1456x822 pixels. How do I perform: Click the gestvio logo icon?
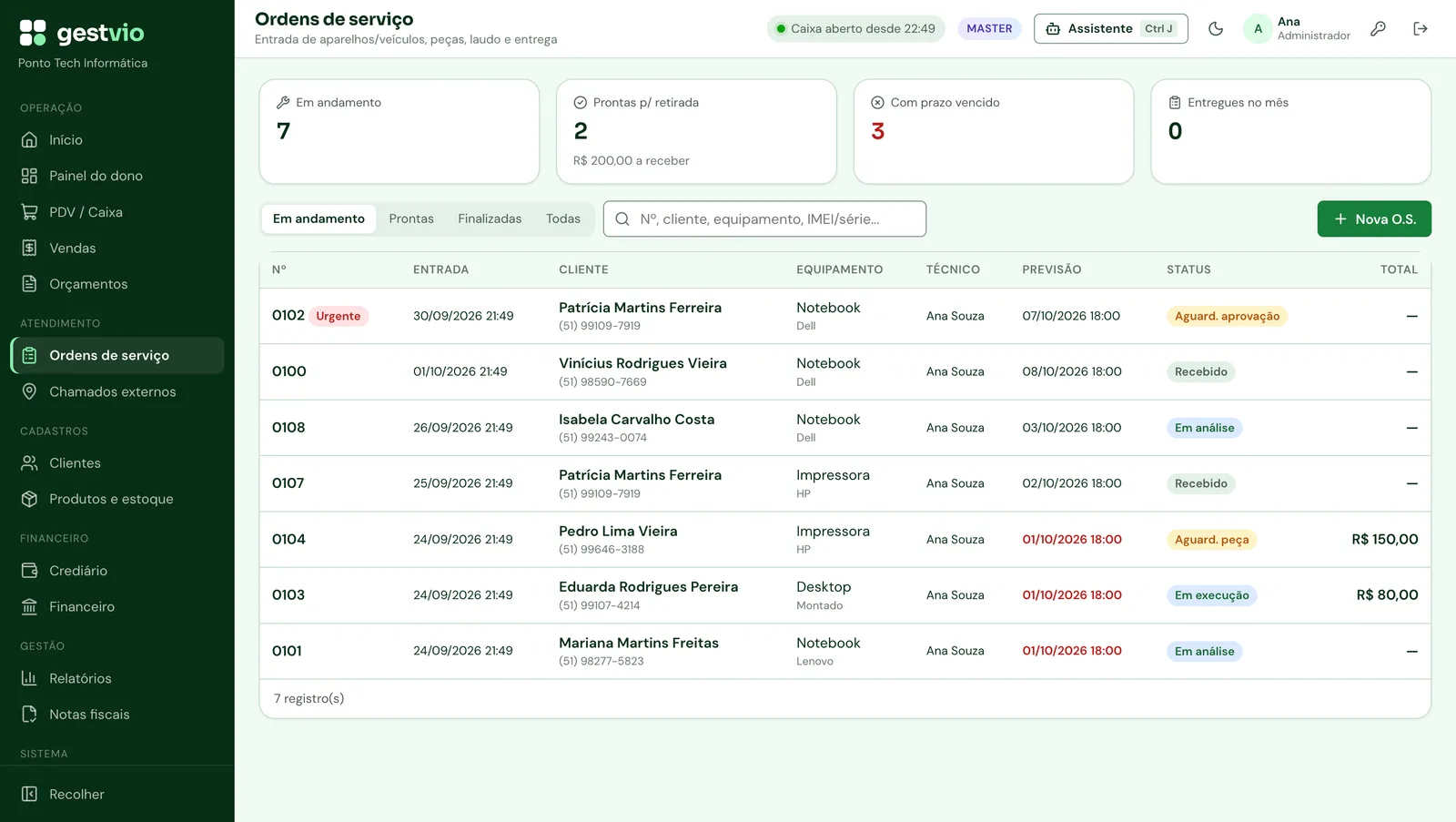[33, 33]
